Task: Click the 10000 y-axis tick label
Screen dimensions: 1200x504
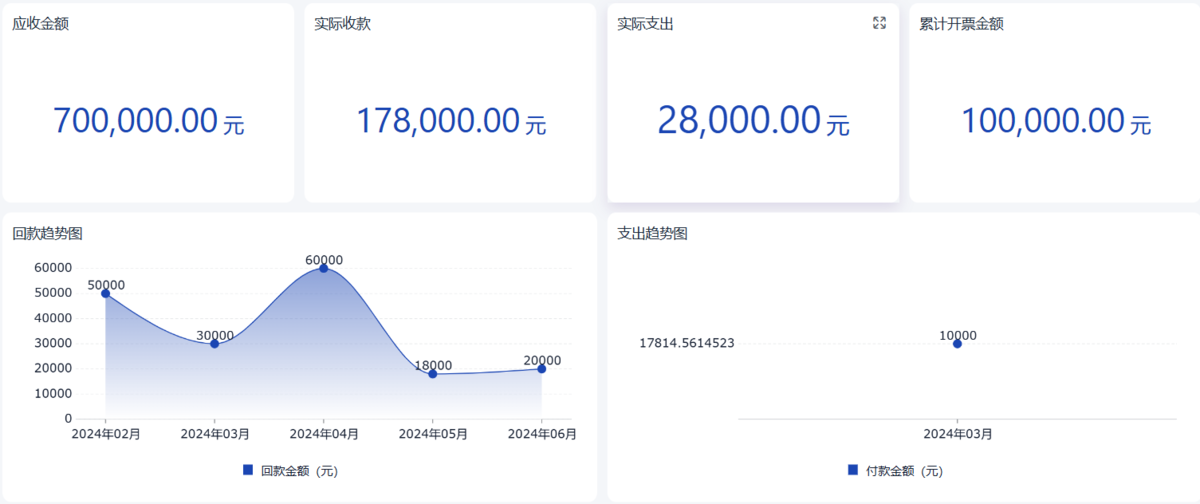Action: 52,394
